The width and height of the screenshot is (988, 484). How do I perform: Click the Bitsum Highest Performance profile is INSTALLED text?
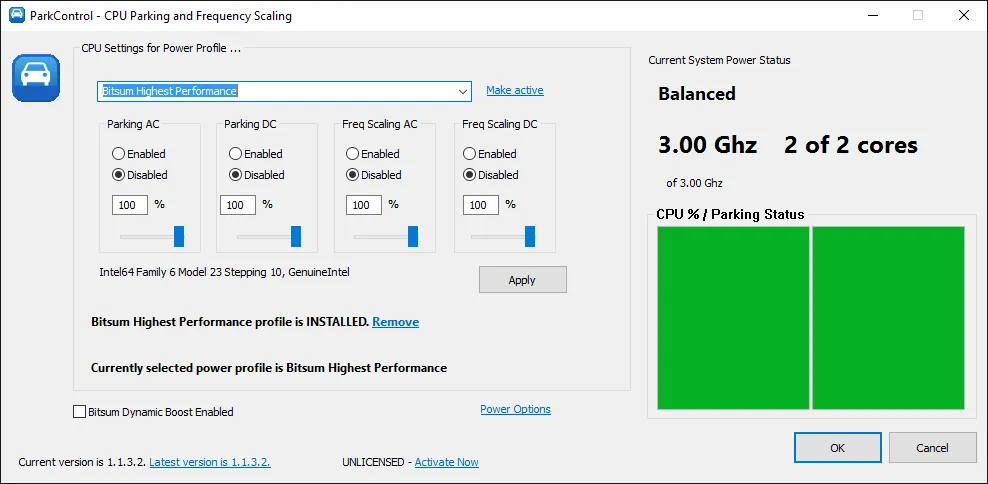pos(229,322)
